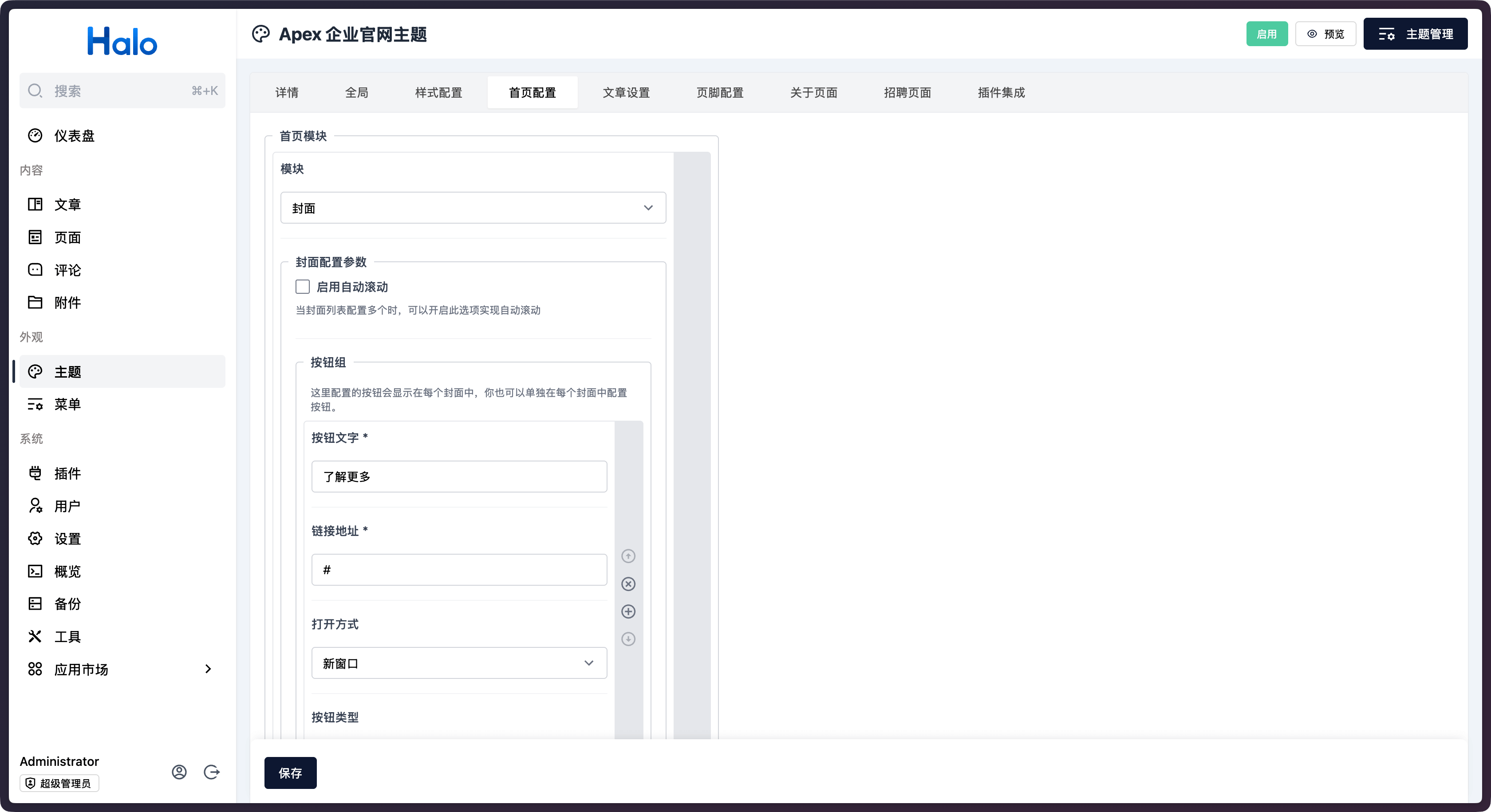Open the 菜单 menus section

pos(68,404)
